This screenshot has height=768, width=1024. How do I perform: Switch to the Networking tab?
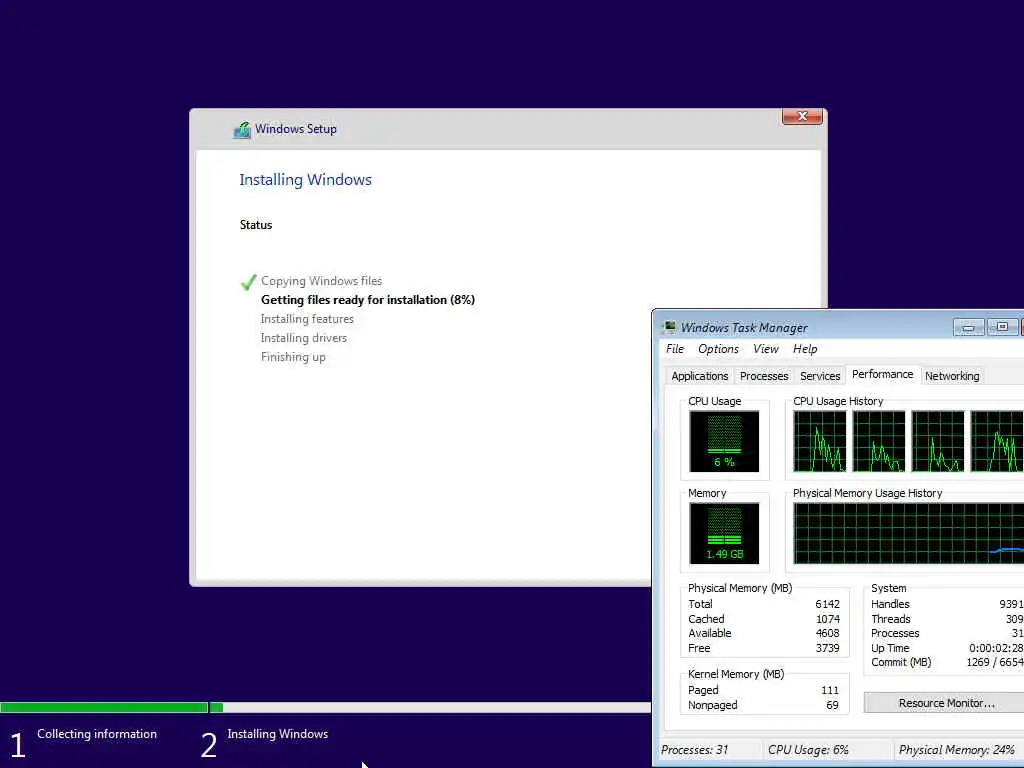[x=952, y=376]
